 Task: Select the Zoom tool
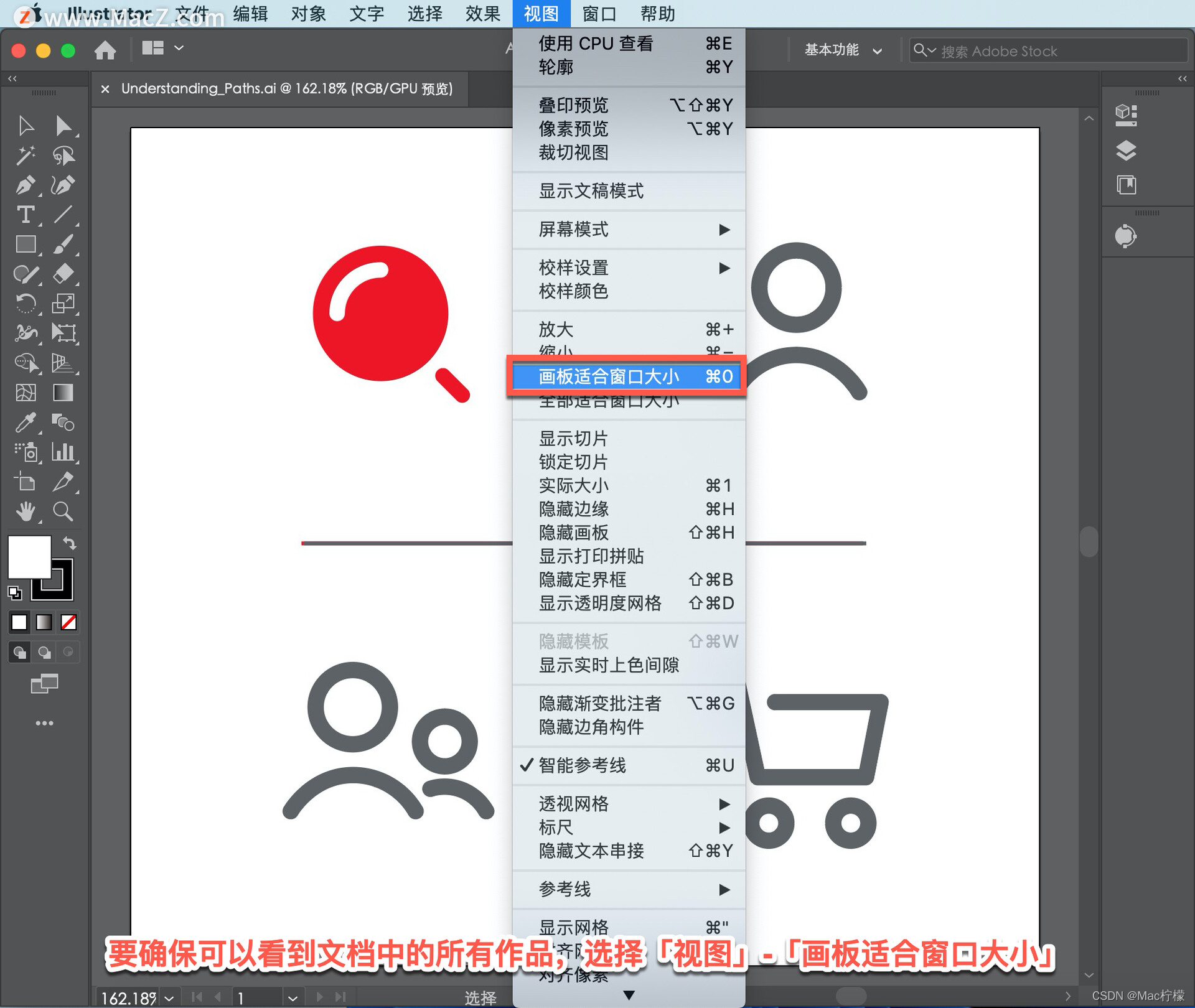(63, 511)
